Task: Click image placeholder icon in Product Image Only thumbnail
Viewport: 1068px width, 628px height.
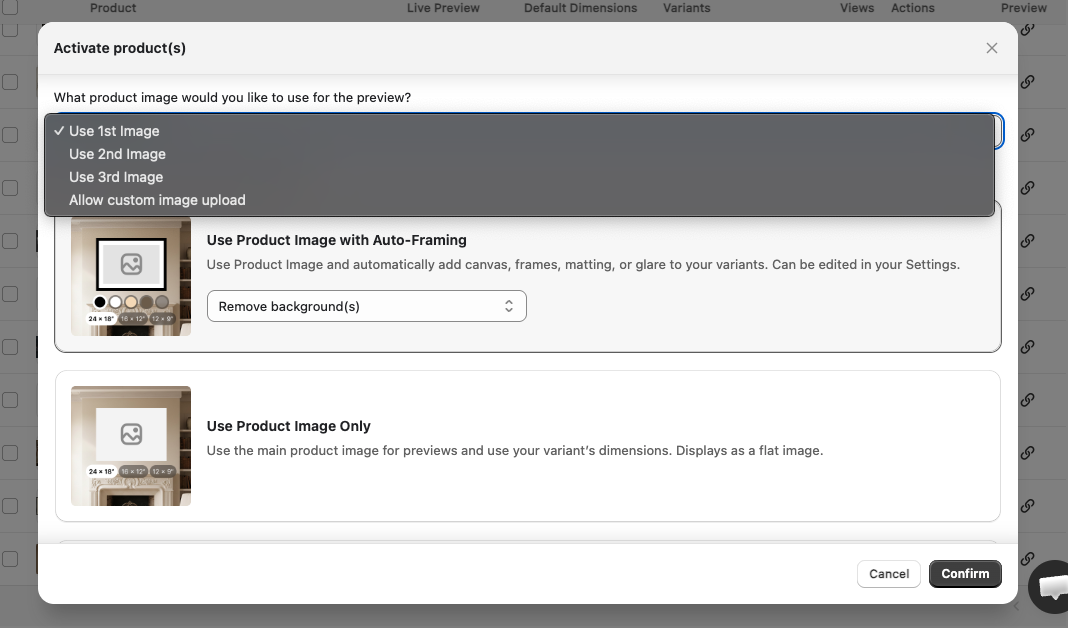Action: coord(131,434)
